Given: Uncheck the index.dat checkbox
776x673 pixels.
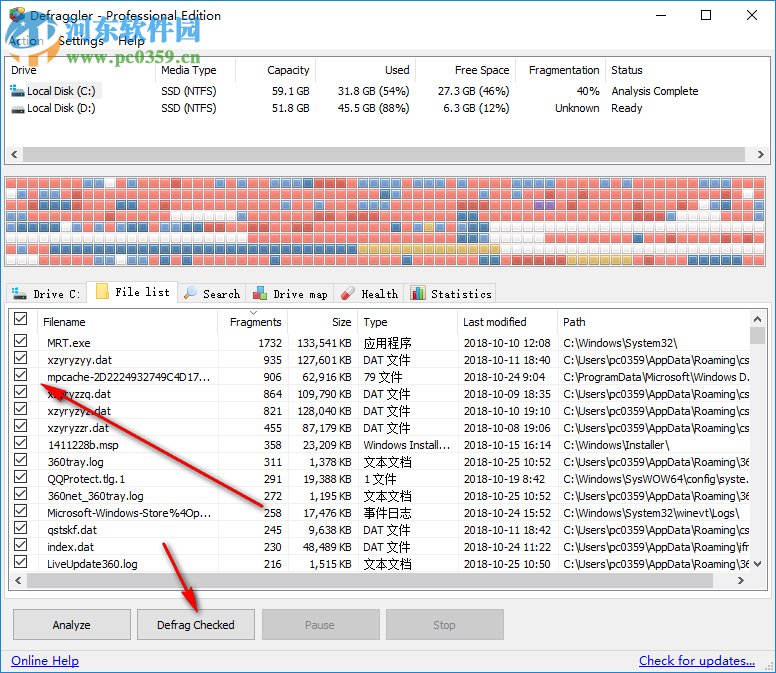Looking at the screenshot, I should click(x=20, y=545).
